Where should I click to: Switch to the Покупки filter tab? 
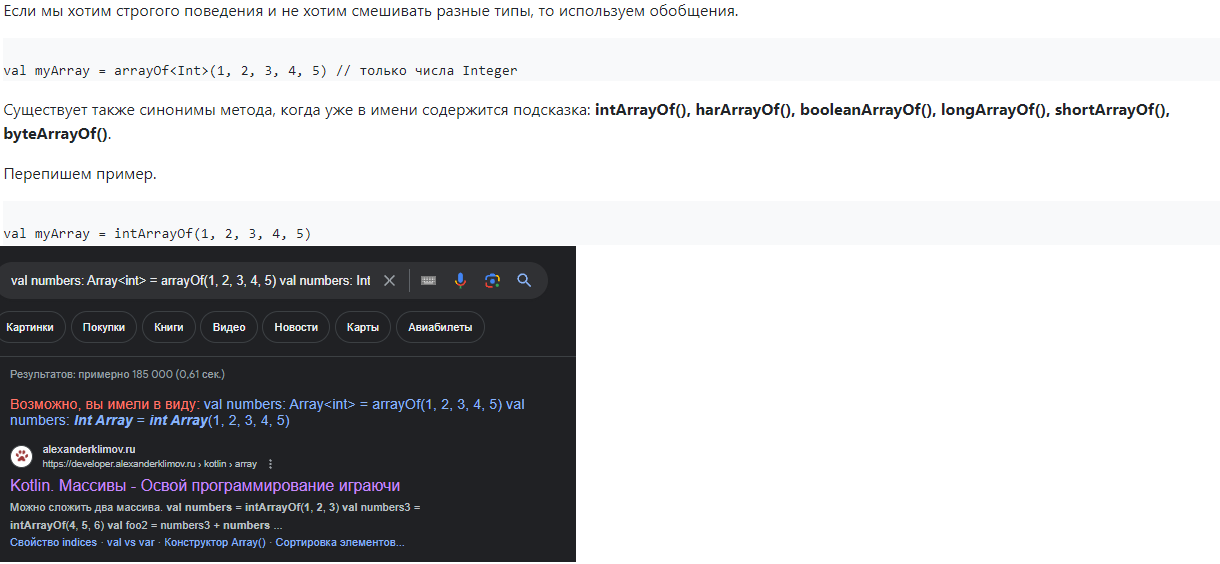point(104,327)
